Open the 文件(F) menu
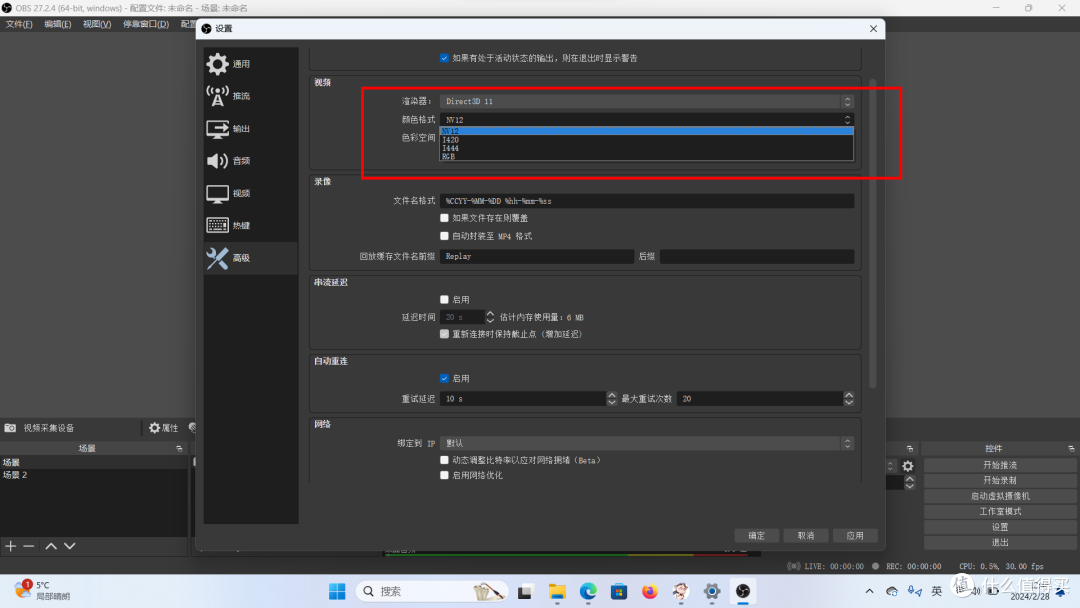 point(19,24)
